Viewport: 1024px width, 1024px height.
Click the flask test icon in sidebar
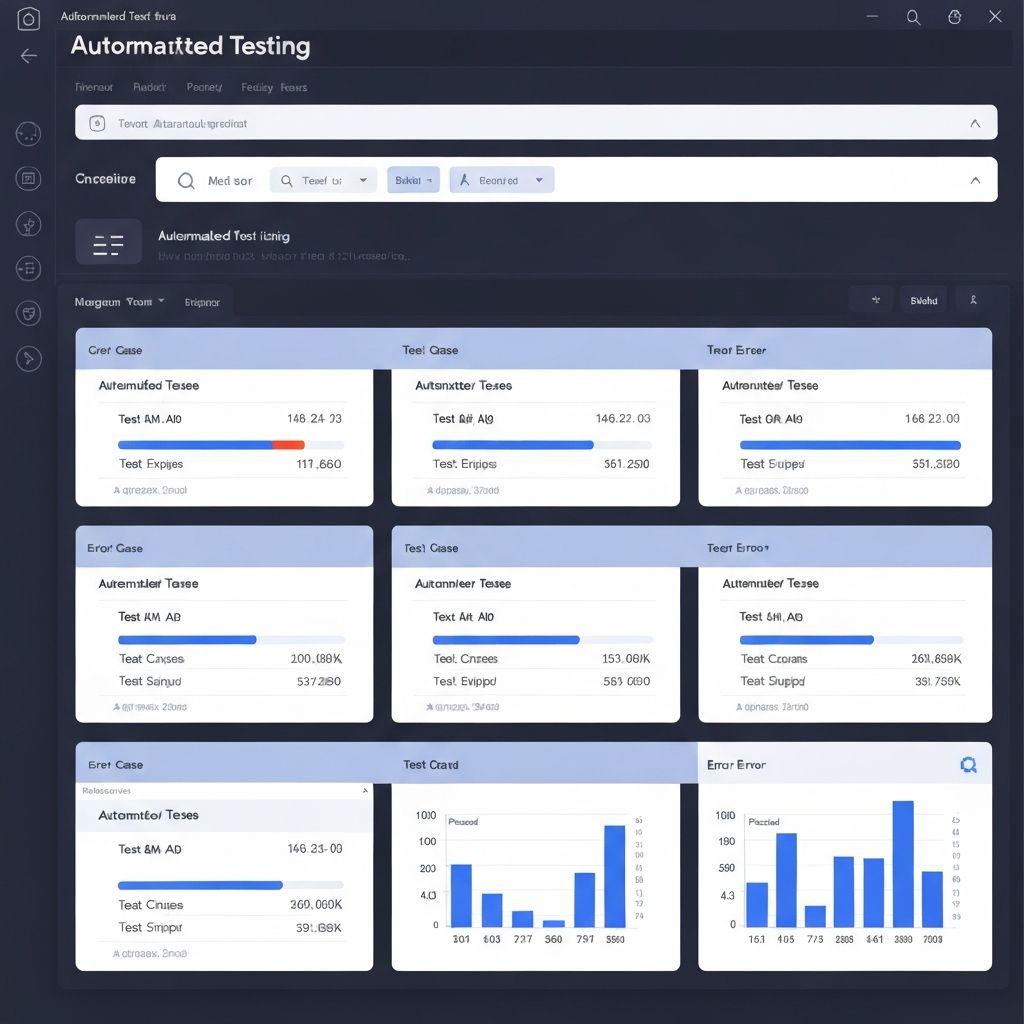(28, 224)
